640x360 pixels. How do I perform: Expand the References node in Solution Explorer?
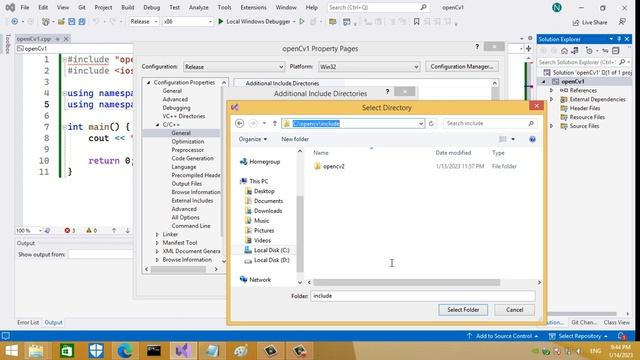(x=551, y=90)
